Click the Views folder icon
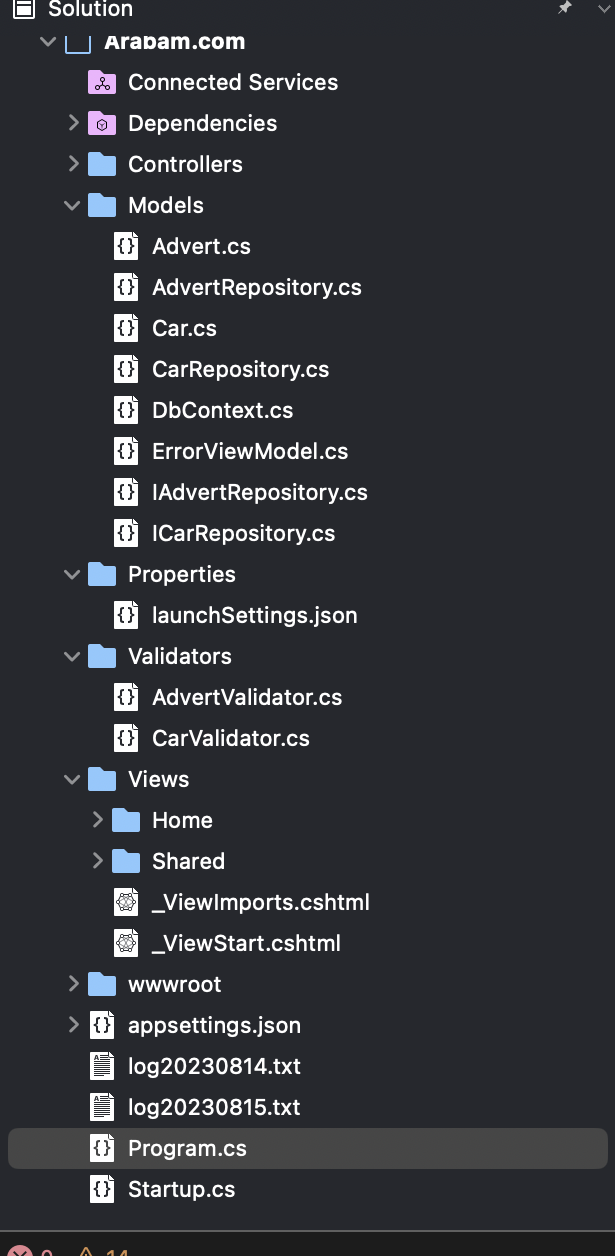615x1256 pixels. tap(102, 779)
